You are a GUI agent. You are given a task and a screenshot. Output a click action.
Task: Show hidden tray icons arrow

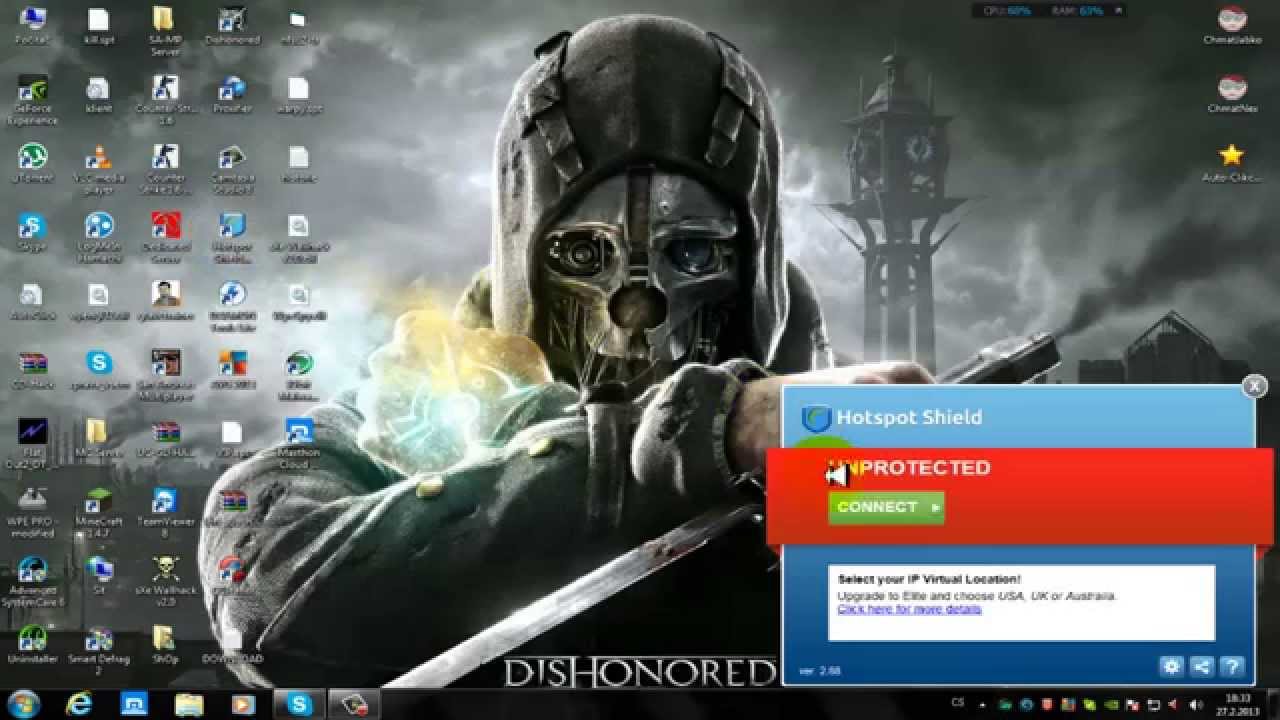984,705
